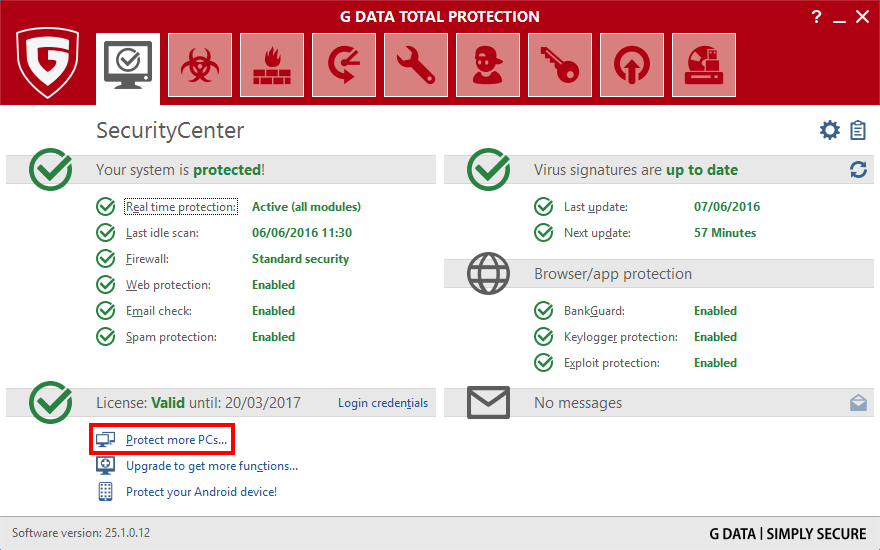Click the check icon beside BankGuard

point(543,310)
